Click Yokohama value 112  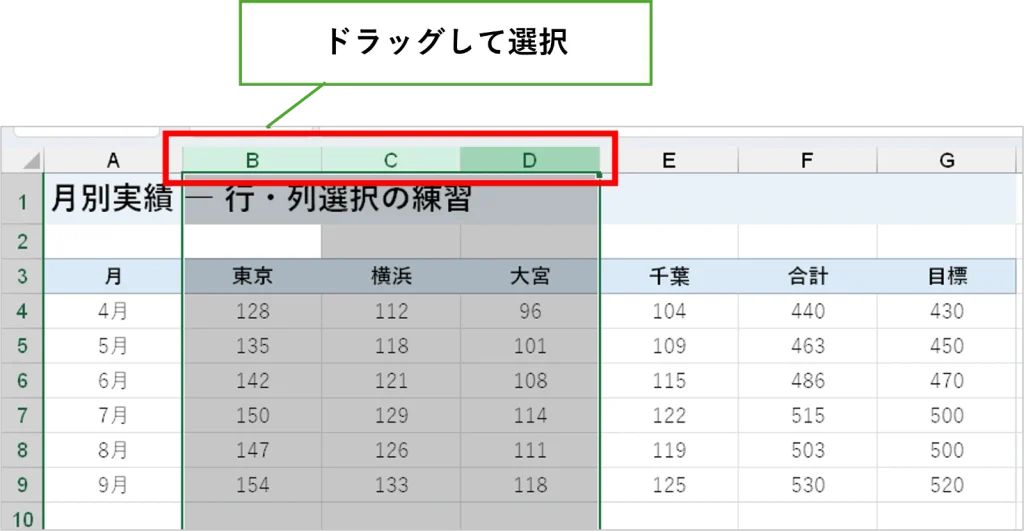391,311
